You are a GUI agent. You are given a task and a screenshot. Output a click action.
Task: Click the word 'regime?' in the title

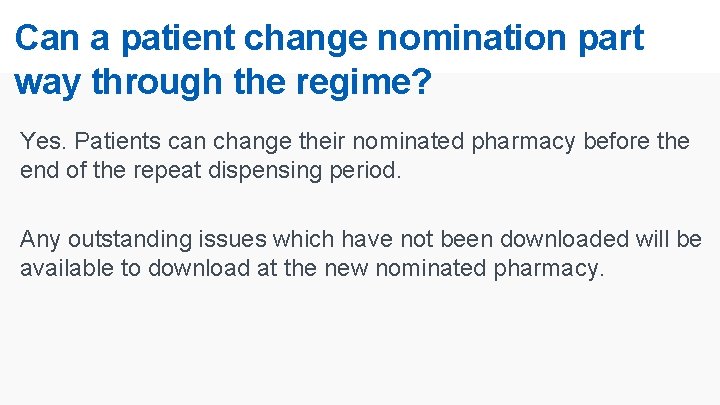tap(365, 83)
